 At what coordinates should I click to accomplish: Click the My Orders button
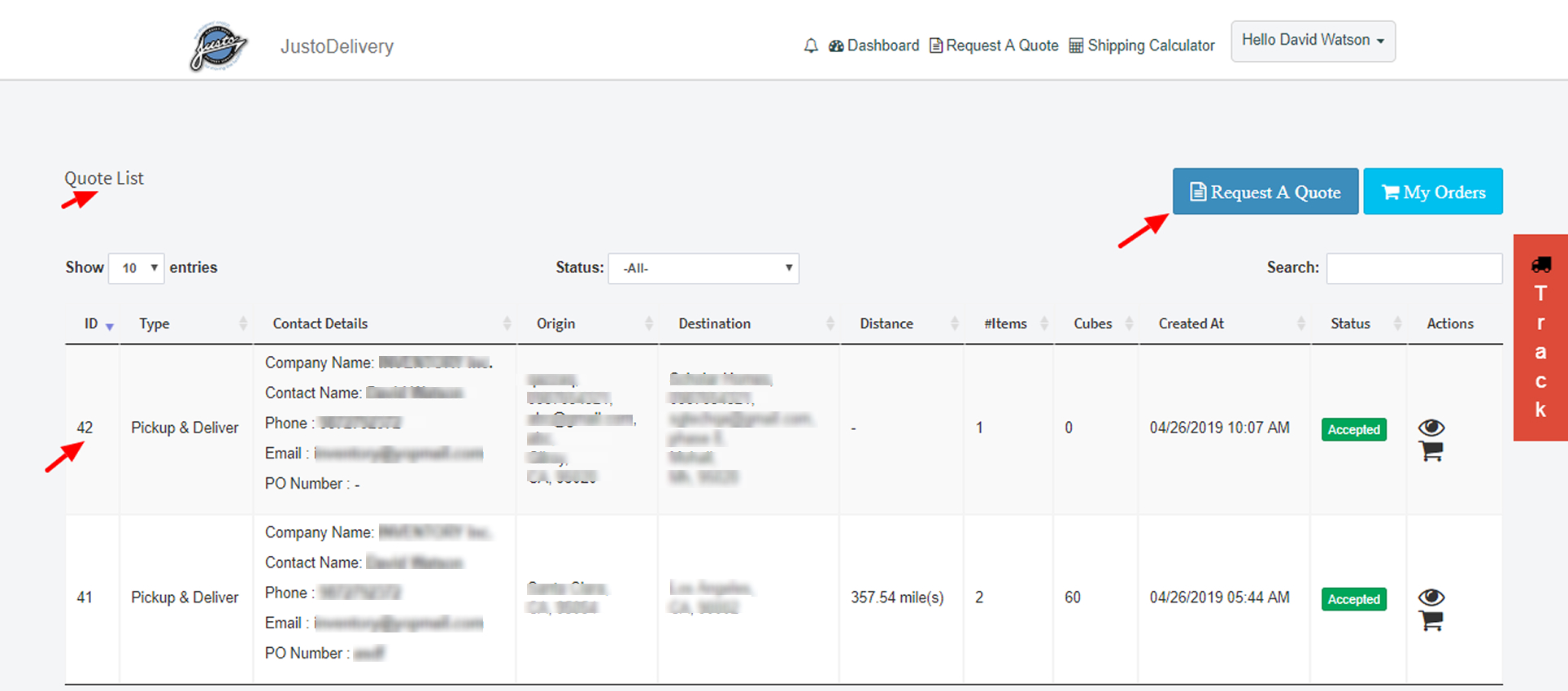coord(1432,192)
